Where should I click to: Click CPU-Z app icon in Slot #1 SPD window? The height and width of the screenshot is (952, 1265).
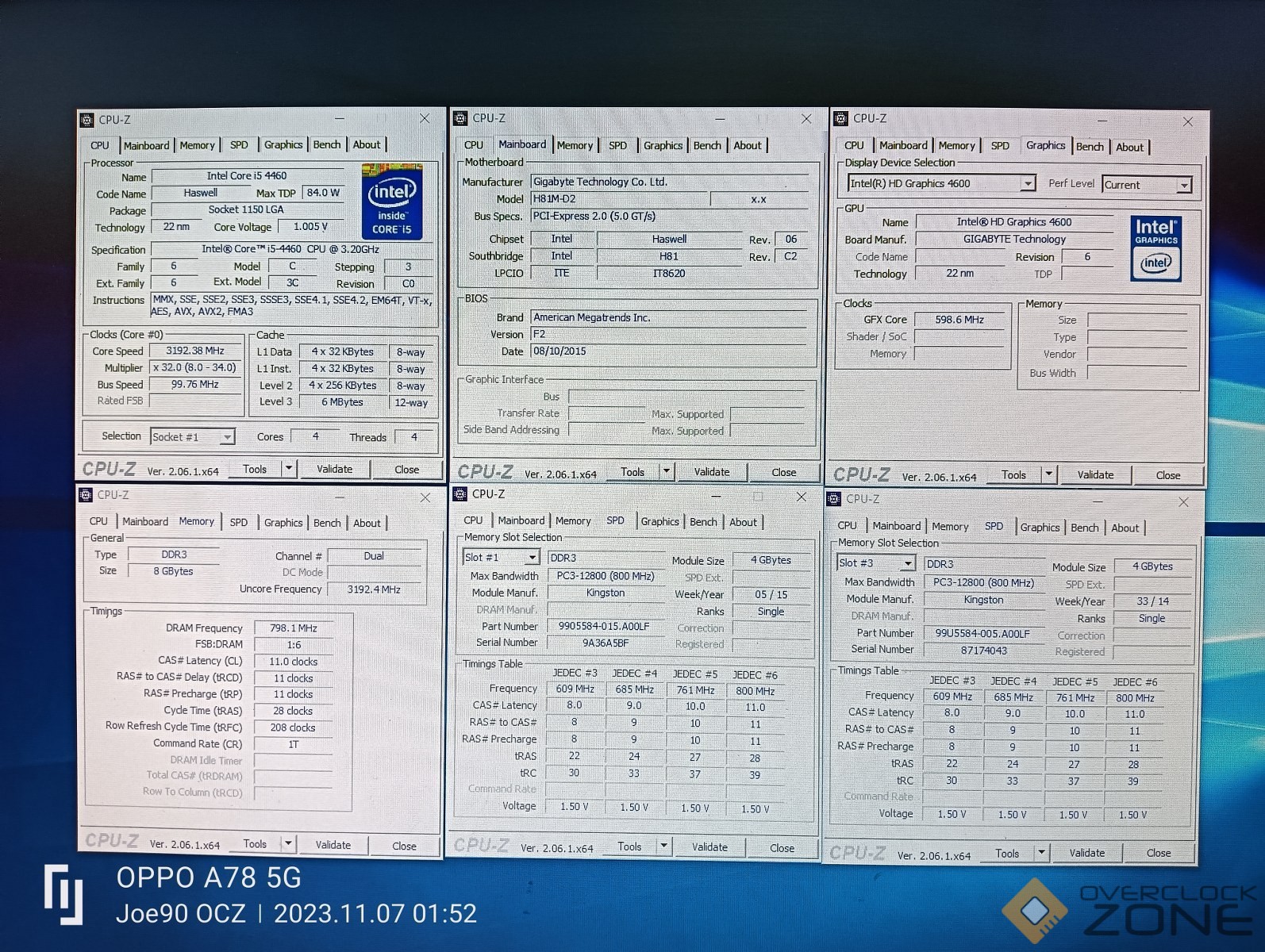click(459, 493)
